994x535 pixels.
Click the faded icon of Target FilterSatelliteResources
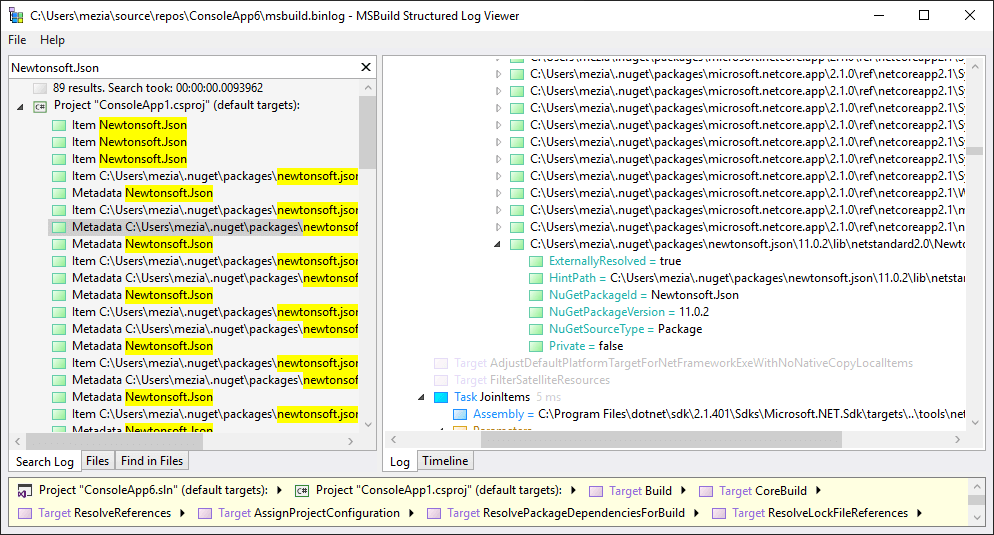coord(441,380)
